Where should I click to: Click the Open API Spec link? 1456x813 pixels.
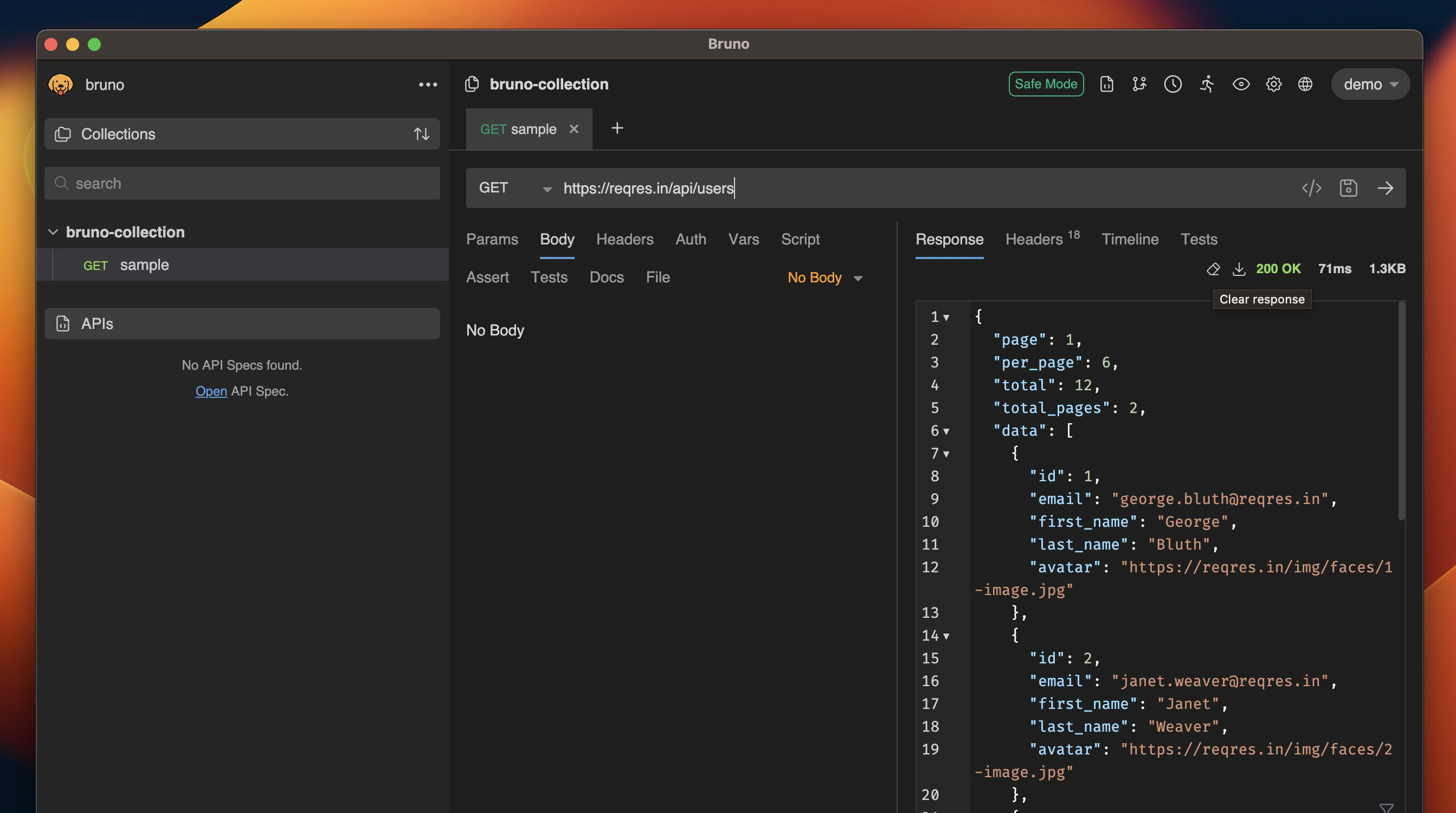click(x=211, y=391)
